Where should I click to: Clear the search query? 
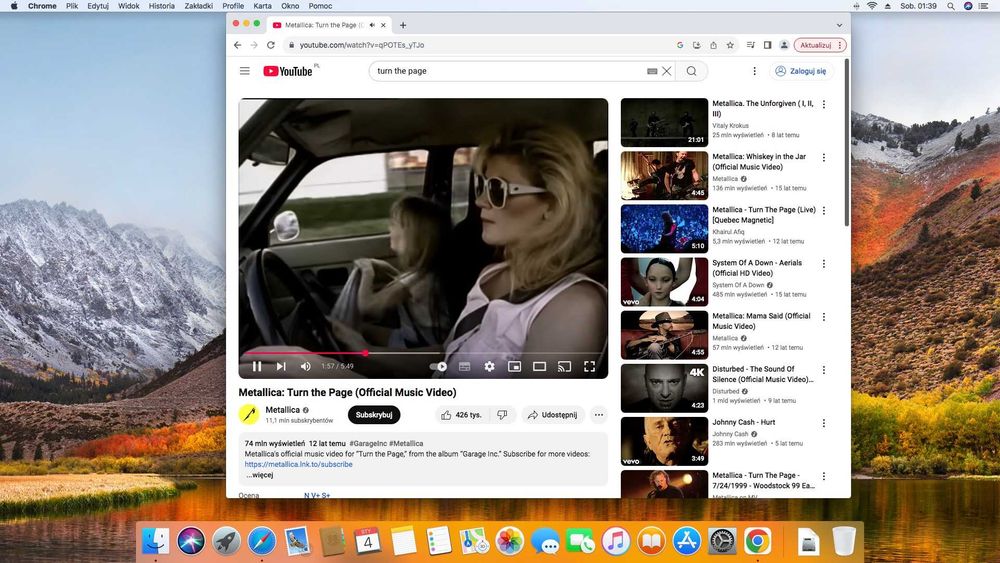tap(666, 71)
